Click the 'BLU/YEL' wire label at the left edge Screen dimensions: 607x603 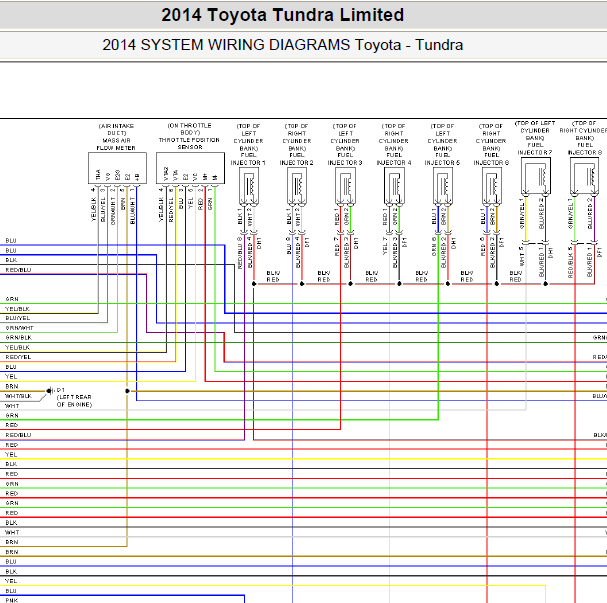pos(18,318)
